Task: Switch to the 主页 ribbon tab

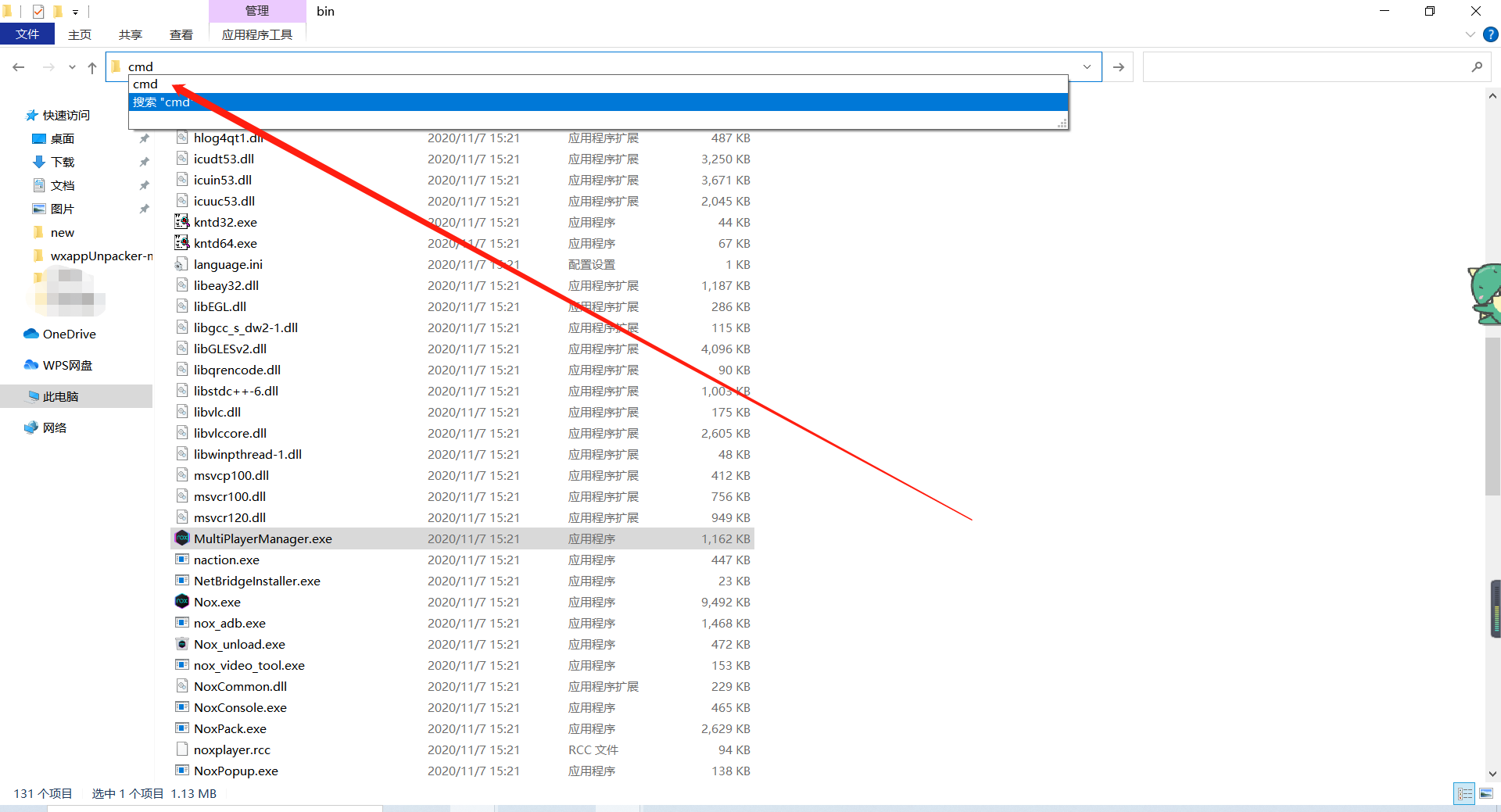Action: pyautogui.click(x=80, y=34)
